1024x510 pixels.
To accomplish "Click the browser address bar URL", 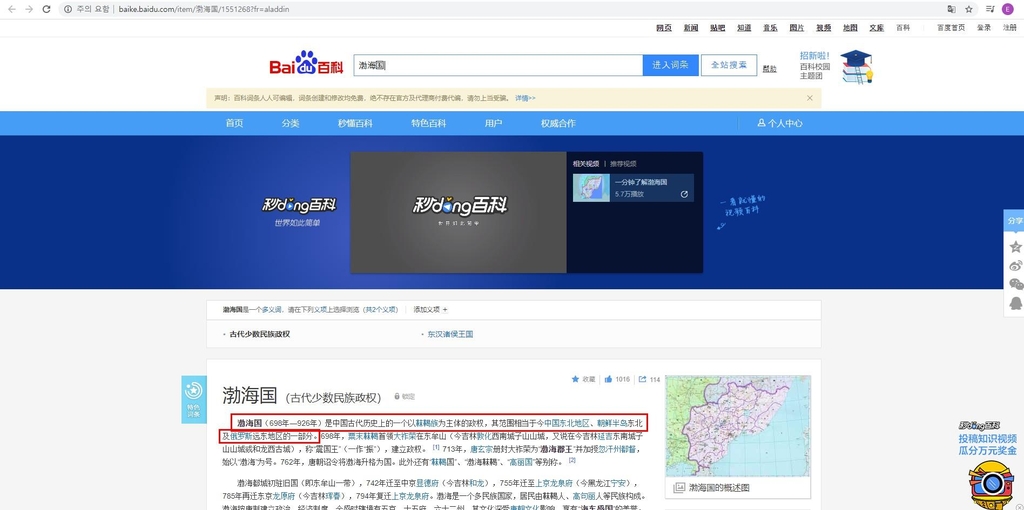I will [204, 9].
